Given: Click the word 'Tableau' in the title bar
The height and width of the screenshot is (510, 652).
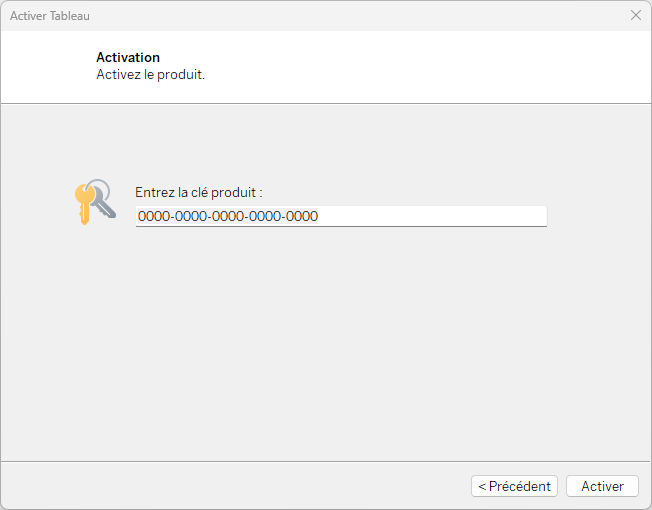Looking at the screenshot, I should point(70,16).
